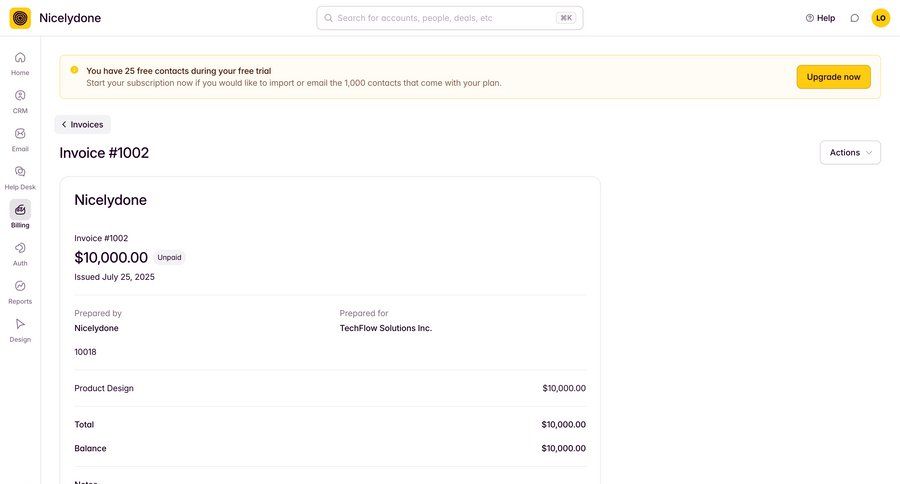900x484 pixels.
Task: Click the Issued July 25, 2025 text
Action: (x=114, y=277)
